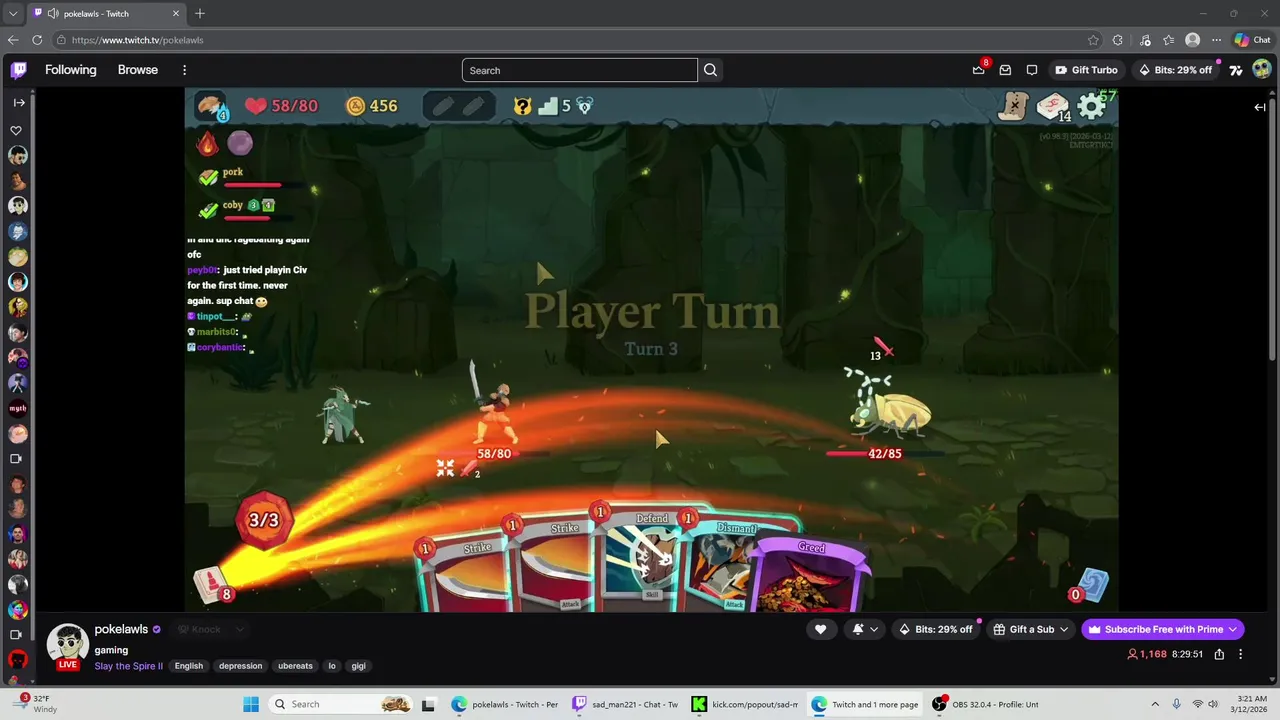Open the Gift a Sub dropdown
This screenshot has height=720, width=1280.
tap(1032, 629)
